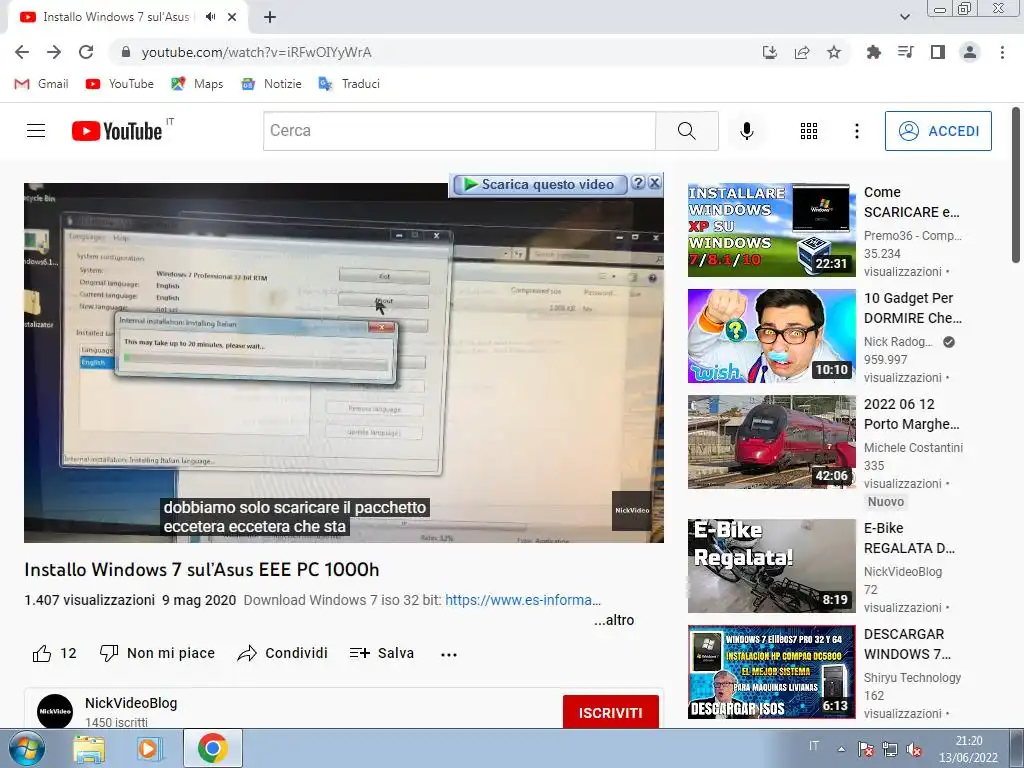
Task: Open the es-informa download link
Action: coord(522,600)
